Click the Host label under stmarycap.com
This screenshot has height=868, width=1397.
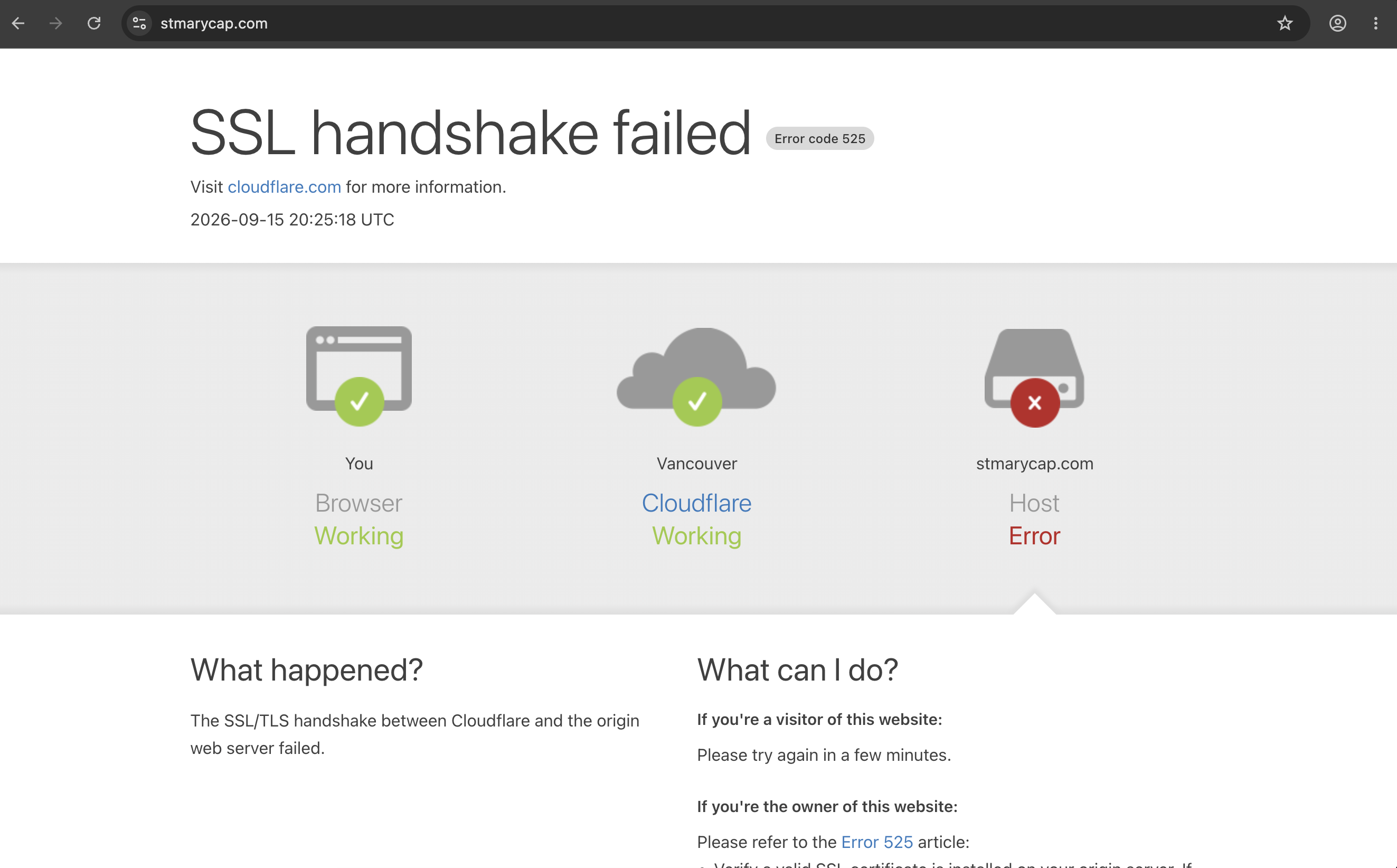[x=1034, y=504]
